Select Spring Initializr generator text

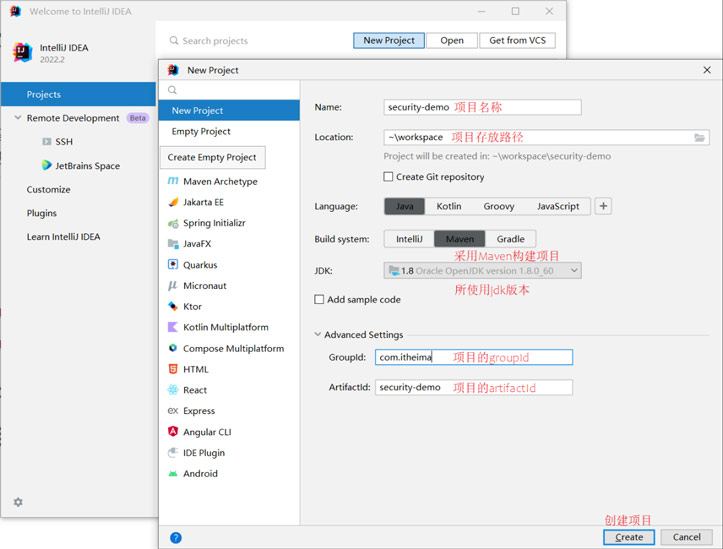(214, 223)
